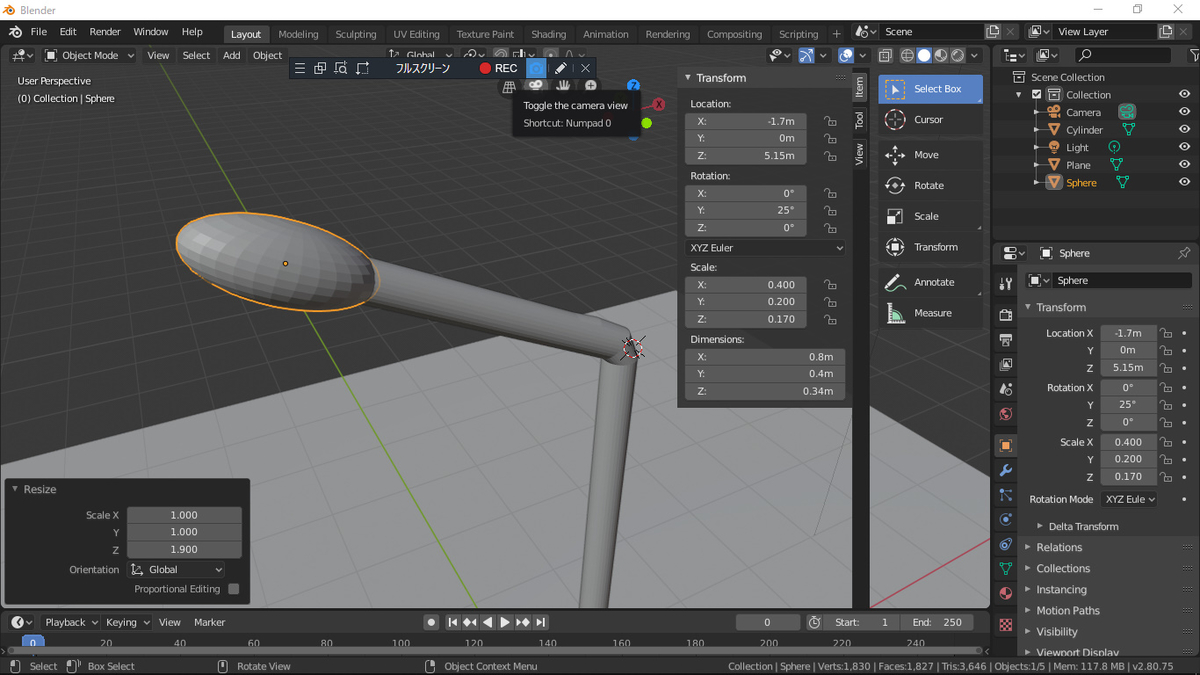Click the recorder pencil draw icon

click(561, 68)
